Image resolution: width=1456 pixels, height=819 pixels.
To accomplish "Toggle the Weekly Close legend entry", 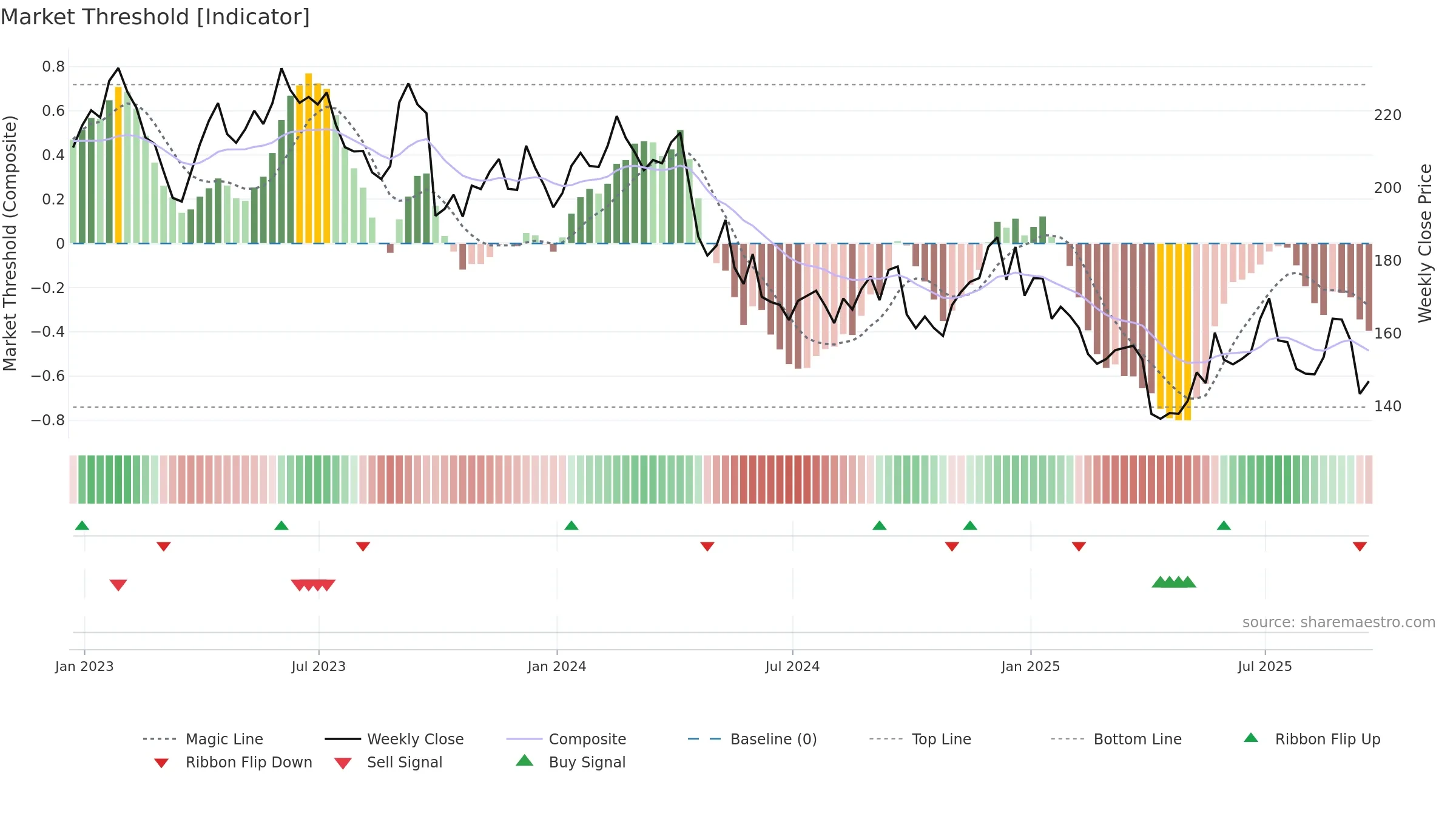I will point(394,739).
